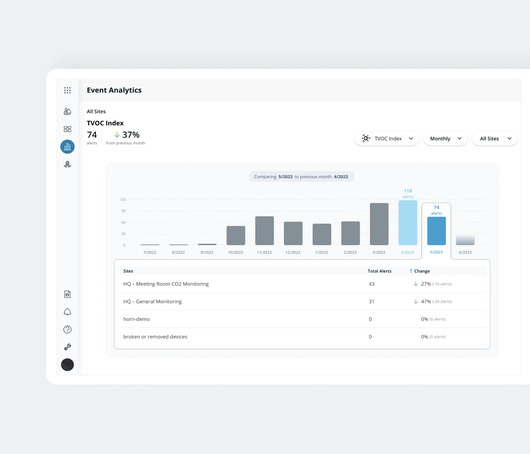Open the apps grid menu icon
This screenshot has height=454, width=530.
coord(67,90)
